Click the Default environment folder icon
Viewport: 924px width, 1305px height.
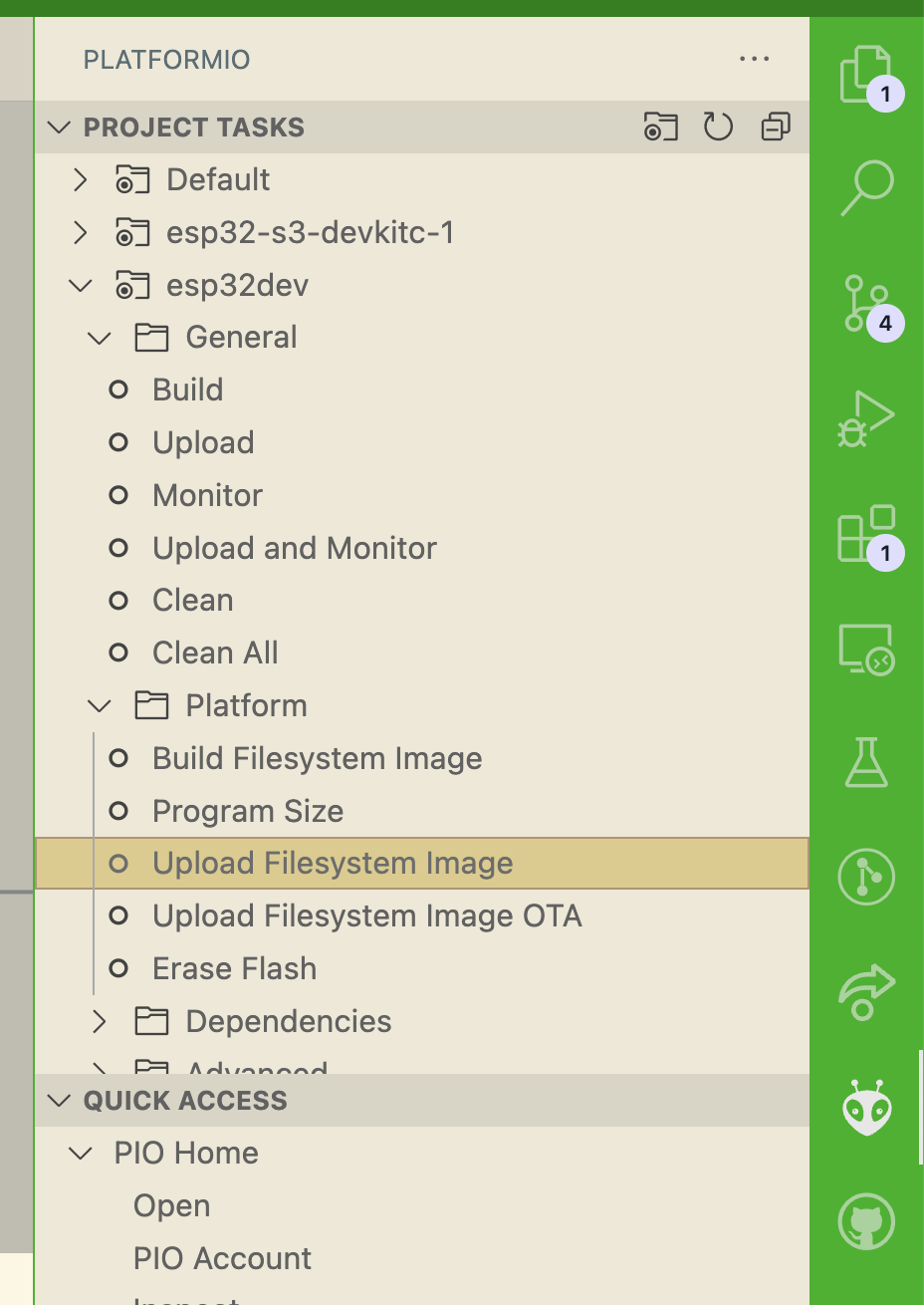(132, 179)
